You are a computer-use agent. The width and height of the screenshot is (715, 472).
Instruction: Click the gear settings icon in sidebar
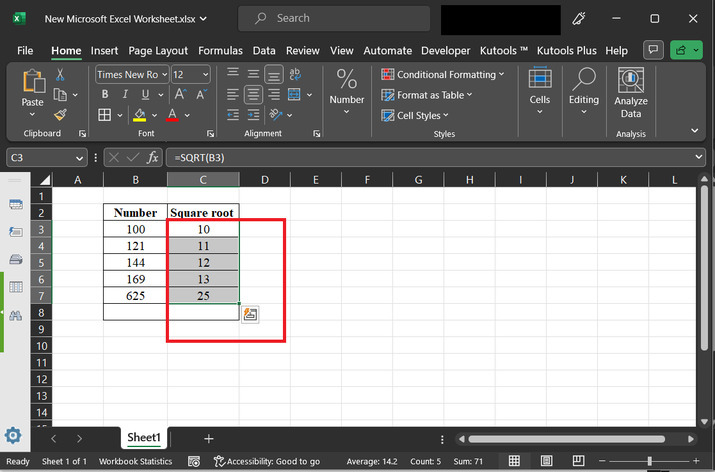(13, 436)
